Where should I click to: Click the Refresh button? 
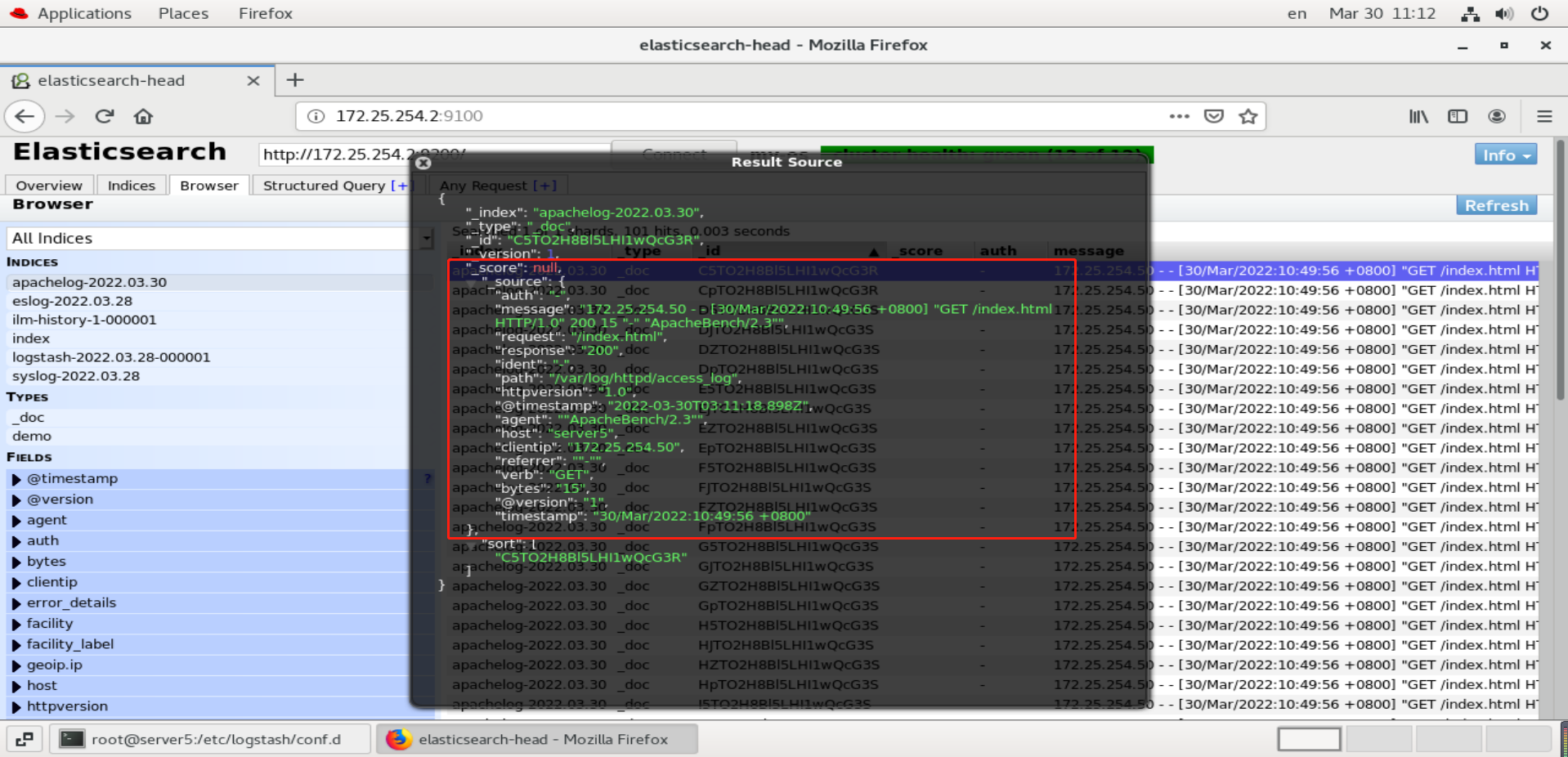pyautogui.click(x=1496, y=205)
